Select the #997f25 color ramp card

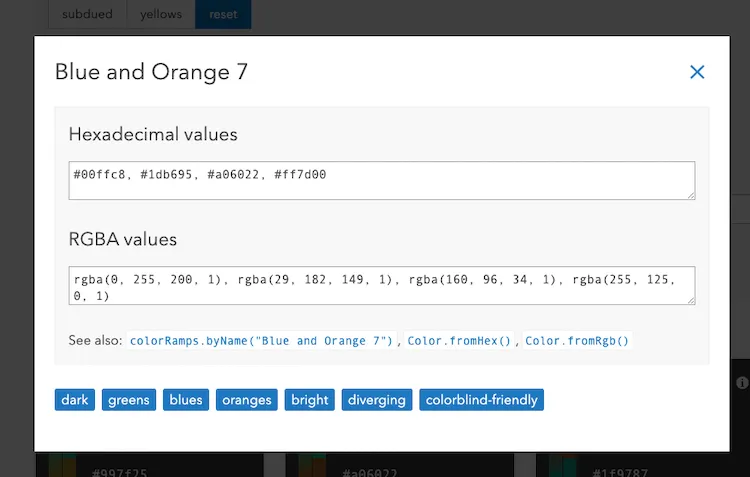pyautogui.click(x=150, y=465)
